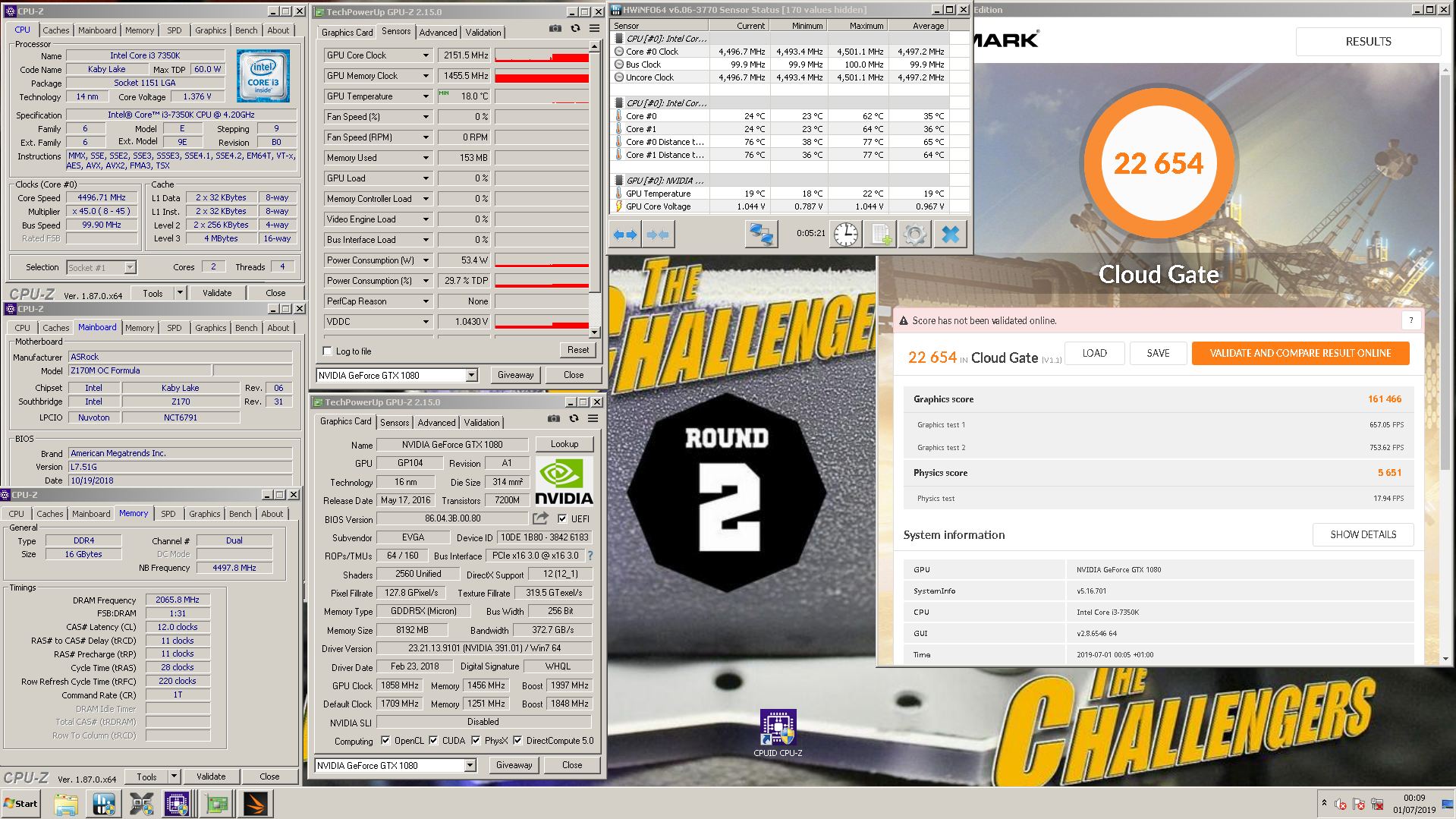Click the GPU-Z sensors vertical scrollbar

click(594, 190)
